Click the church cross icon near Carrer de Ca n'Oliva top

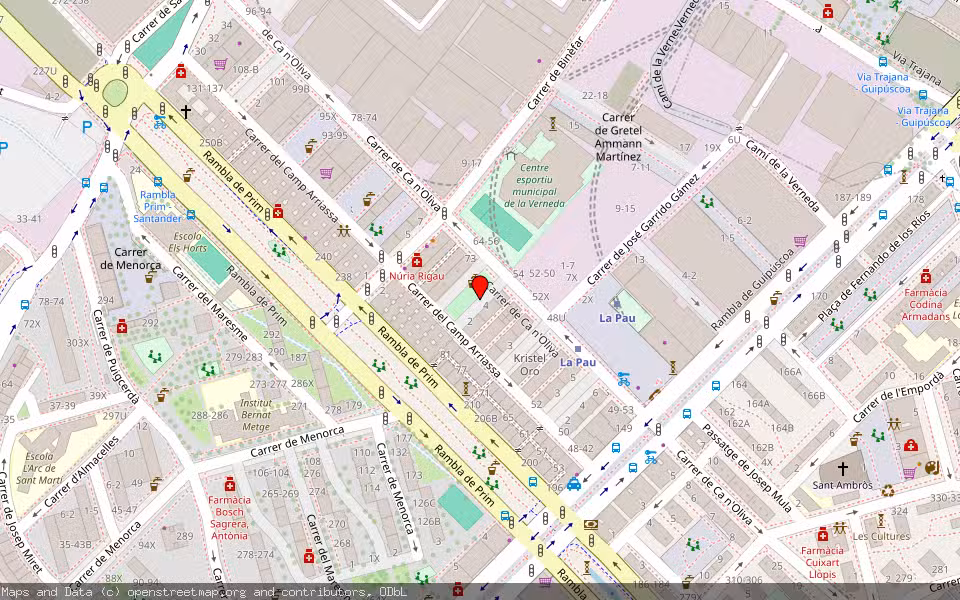tap(187, 110)
